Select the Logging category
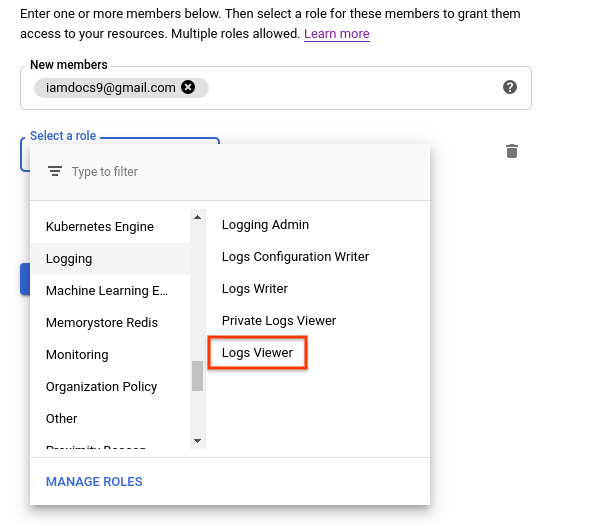This screenshot has width=611, height=526. point(69,259)
